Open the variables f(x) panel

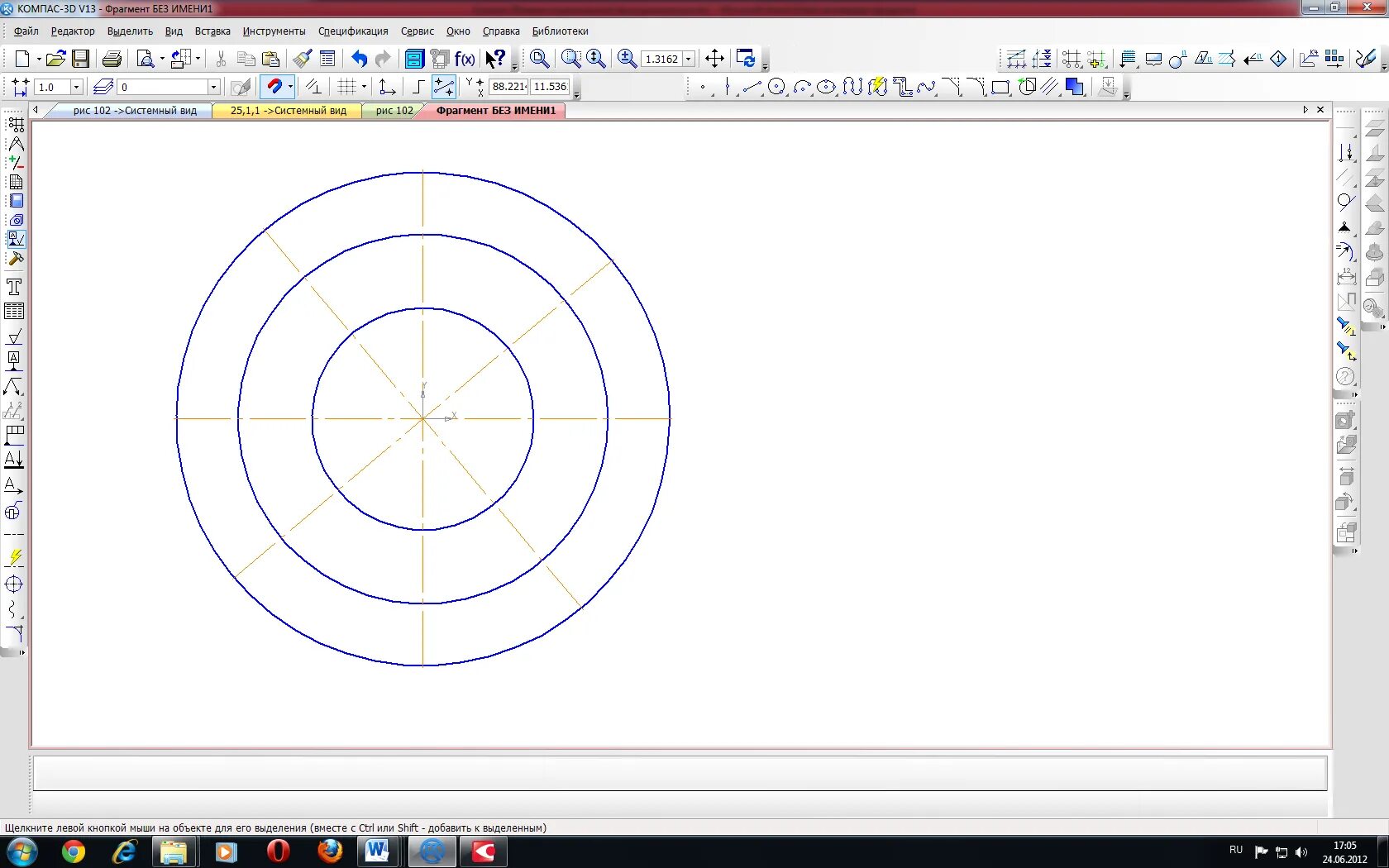pos(465,59)
